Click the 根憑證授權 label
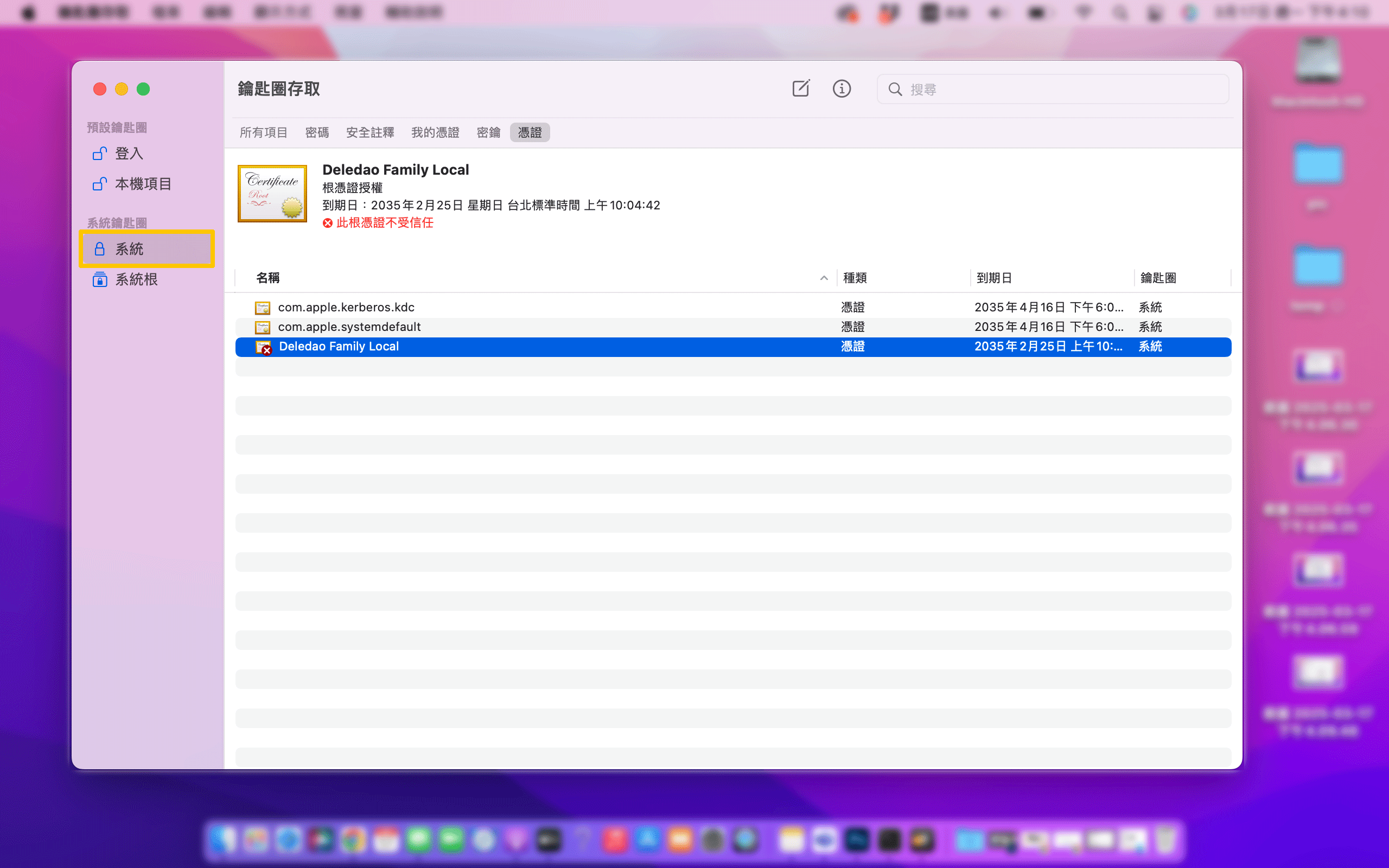Screen dimensions: 1389x868 pos(353,188)
